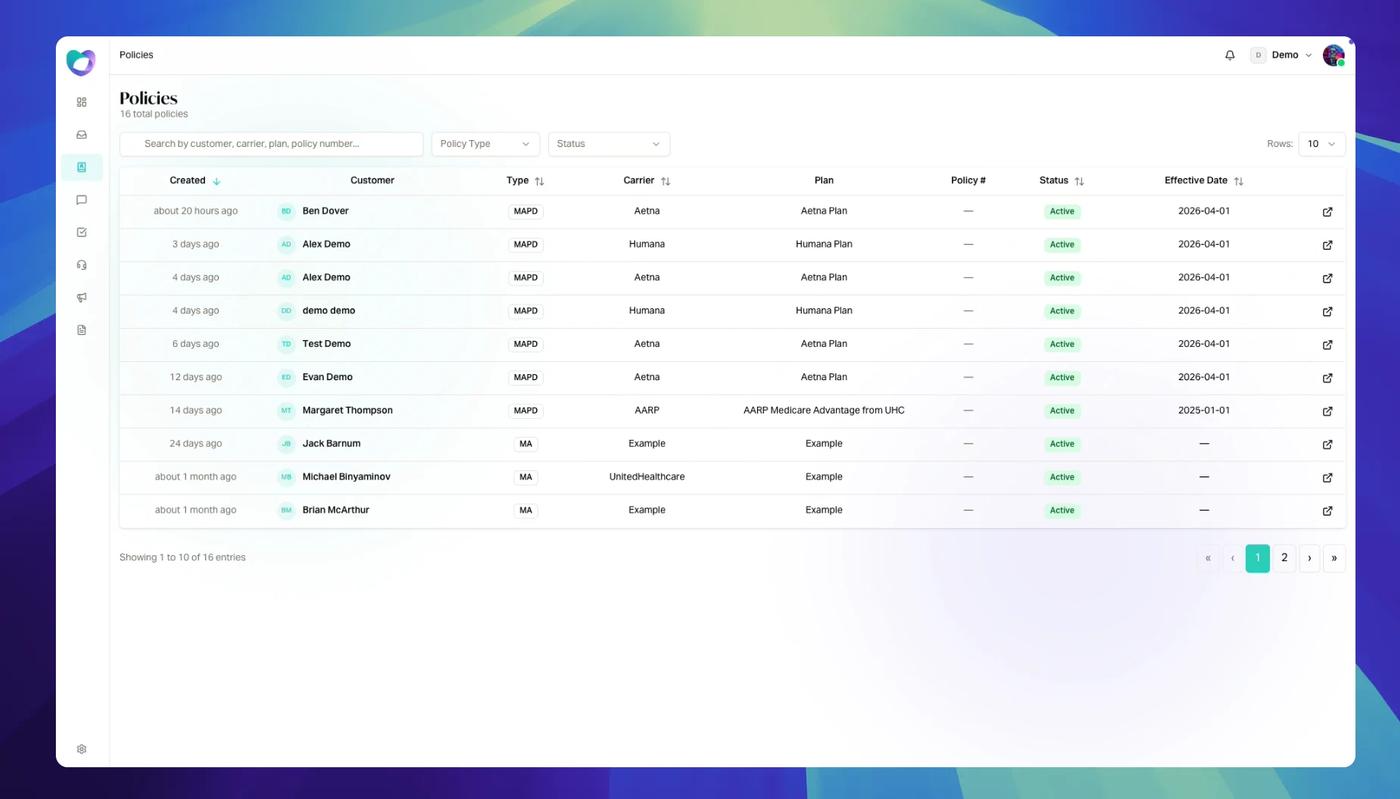Open the Rows per page dropdown

tap(1321, 143)
